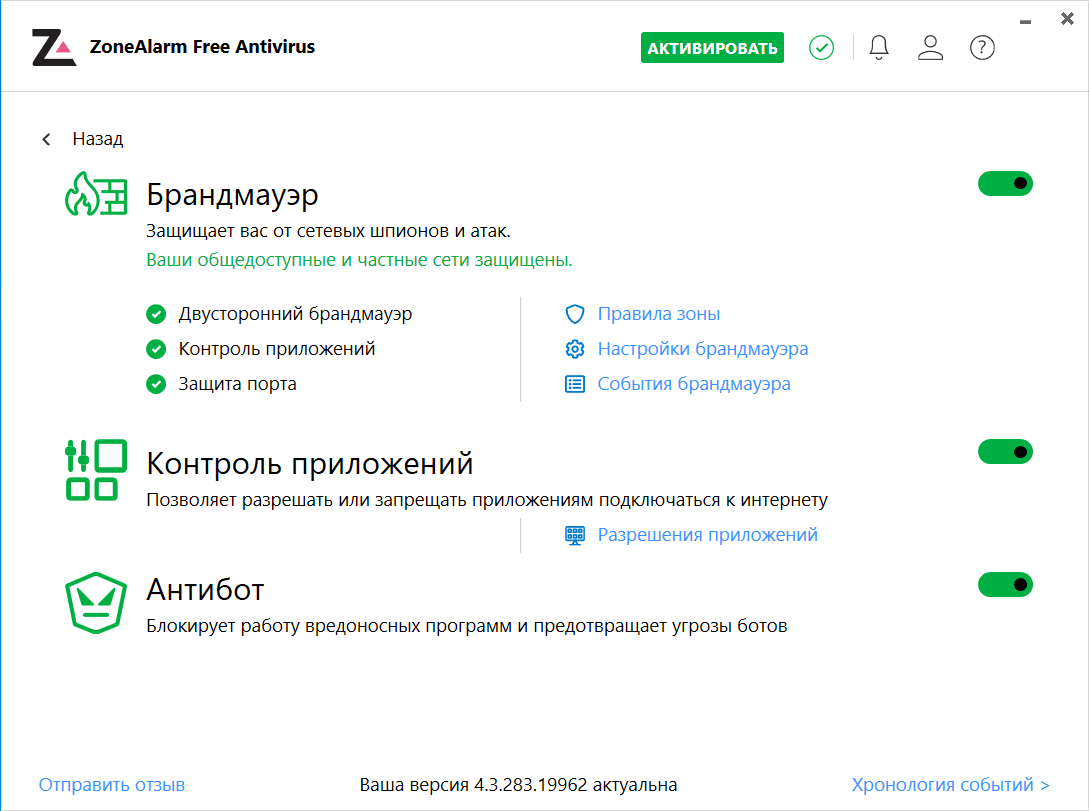Screen dimensions: 1089x811
Task: Minimize the ZoneAlarm window
Action: click(1025, 22)
